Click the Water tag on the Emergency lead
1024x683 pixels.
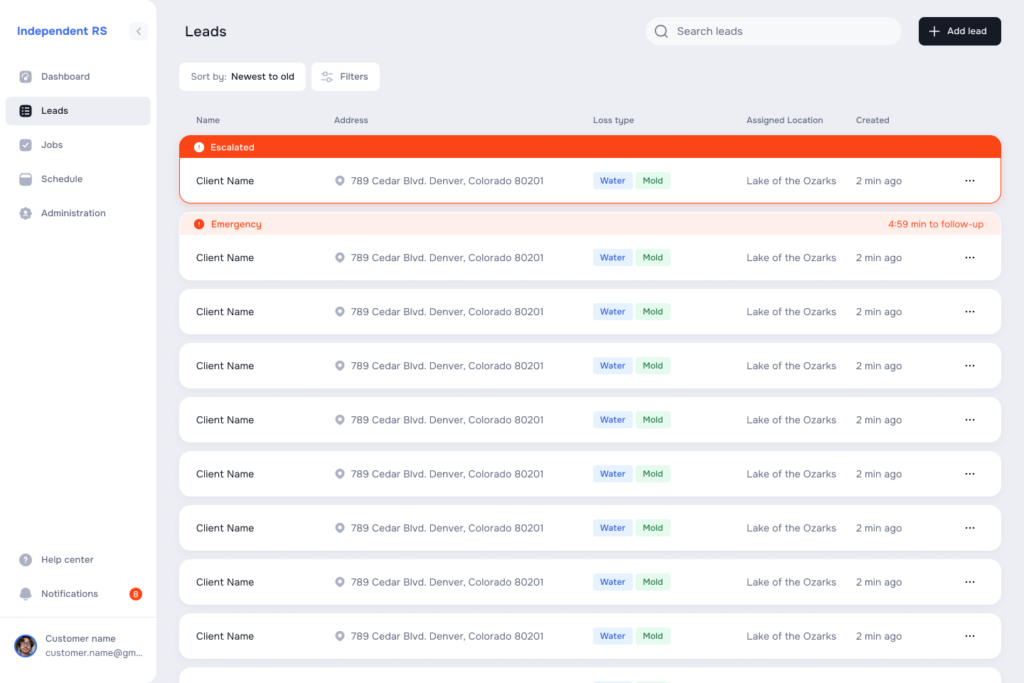pos(612,258)
